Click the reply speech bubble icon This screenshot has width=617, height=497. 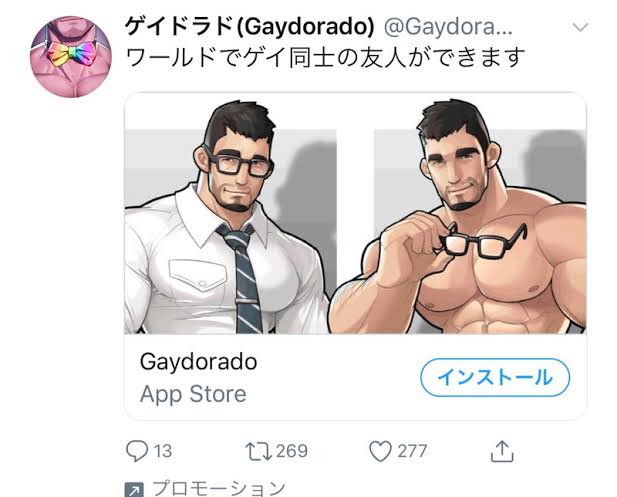pos(137,451)
